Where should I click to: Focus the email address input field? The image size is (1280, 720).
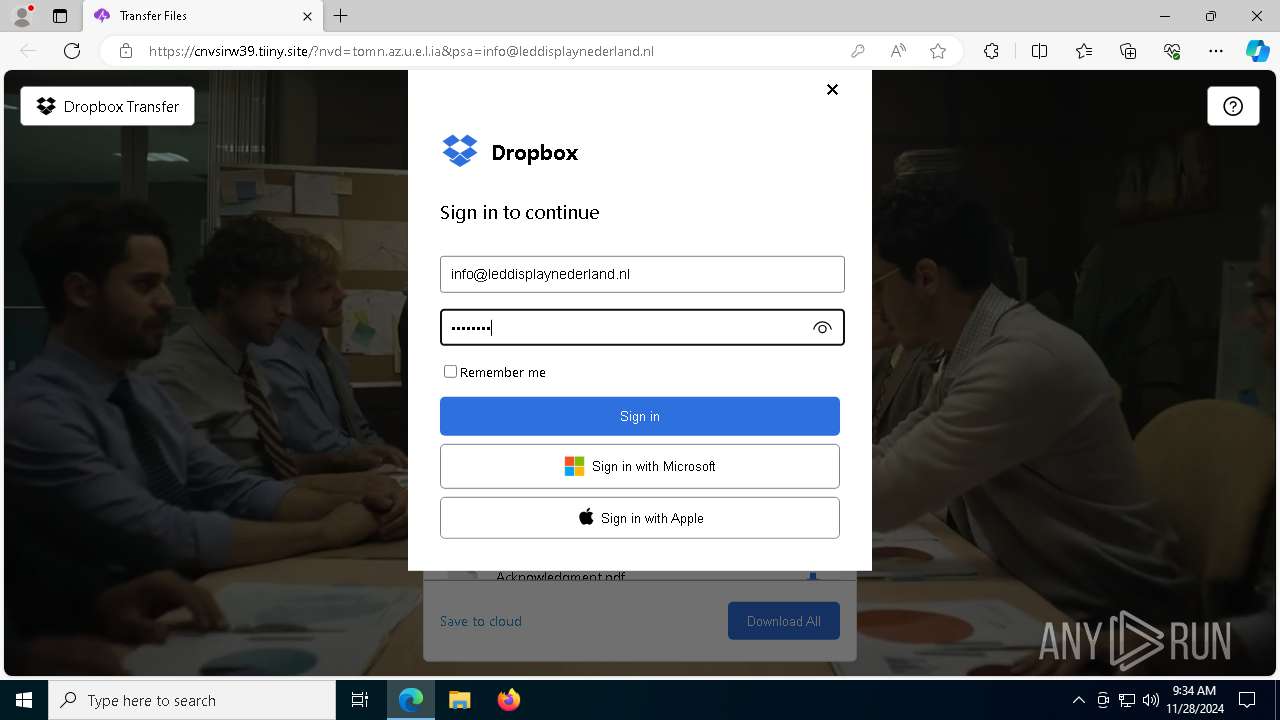[642, 274]
